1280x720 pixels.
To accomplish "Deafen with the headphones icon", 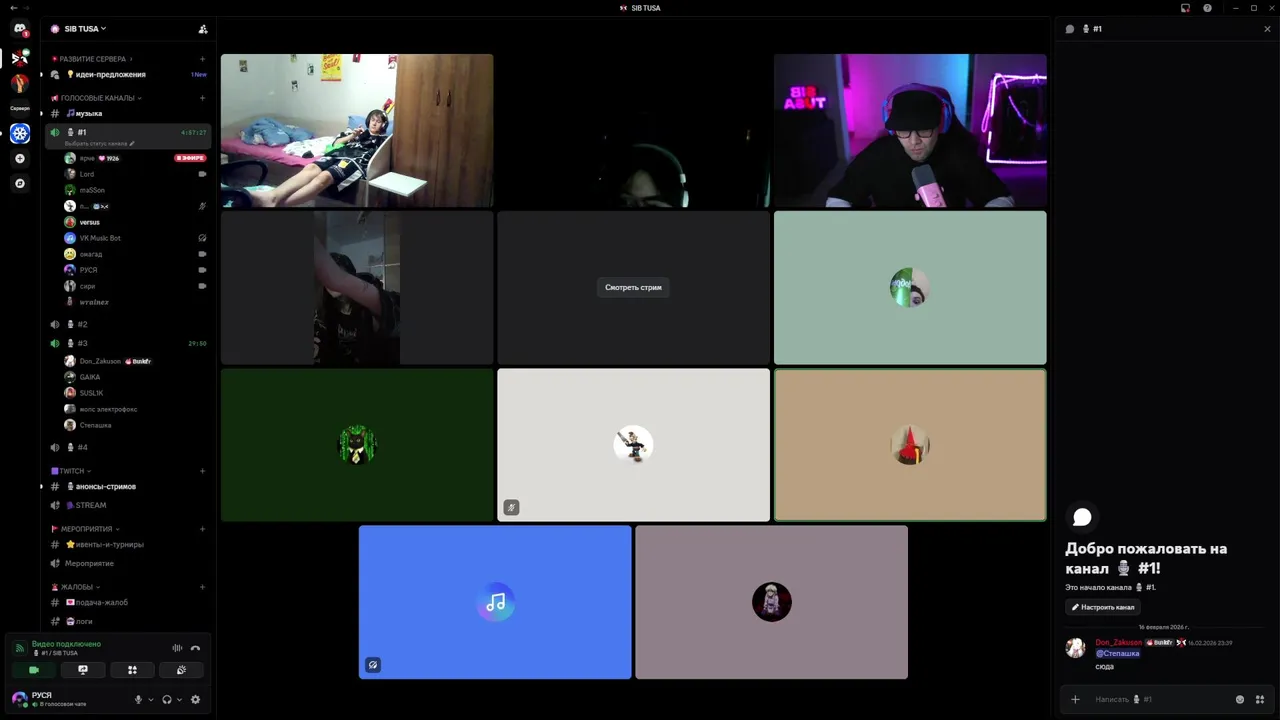I will (x=167, y=699).
